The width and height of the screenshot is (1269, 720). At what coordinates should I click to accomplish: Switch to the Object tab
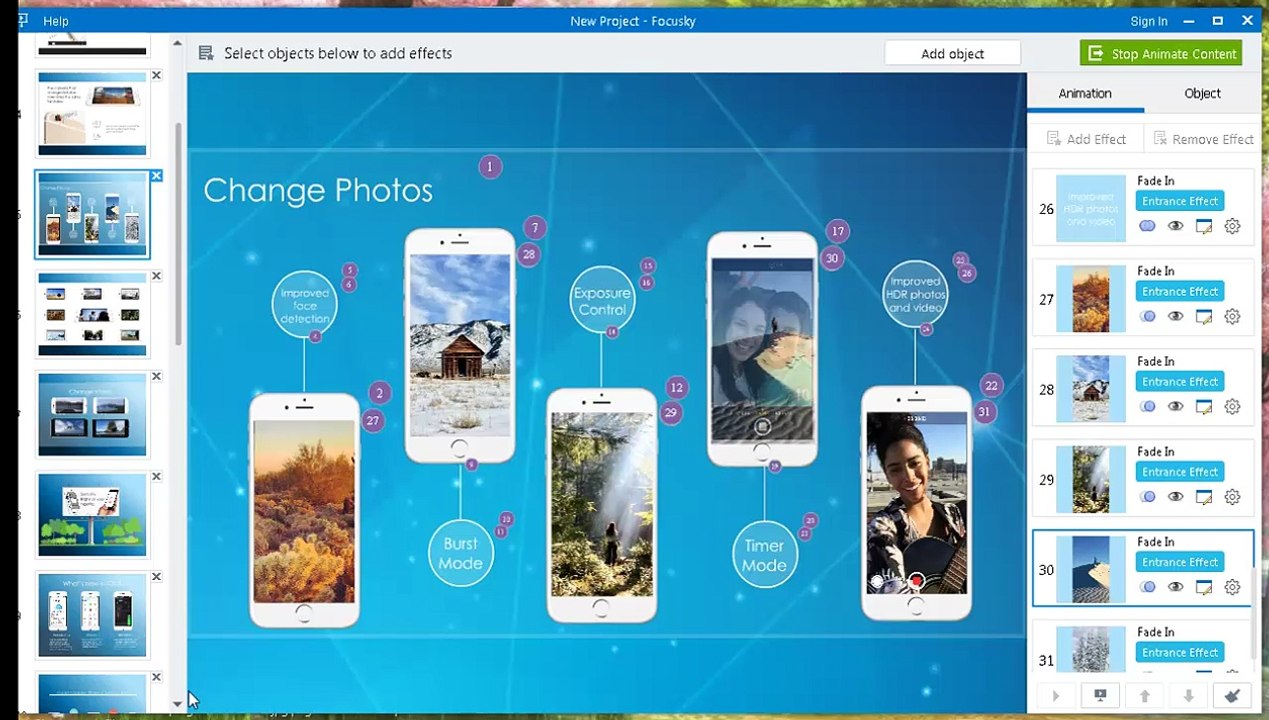1202,93
